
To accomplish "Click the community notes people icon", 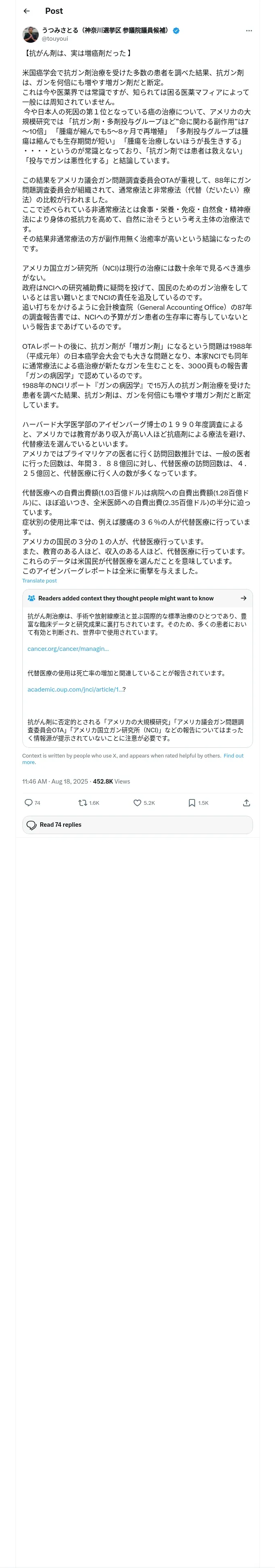I will coord(31,598).
